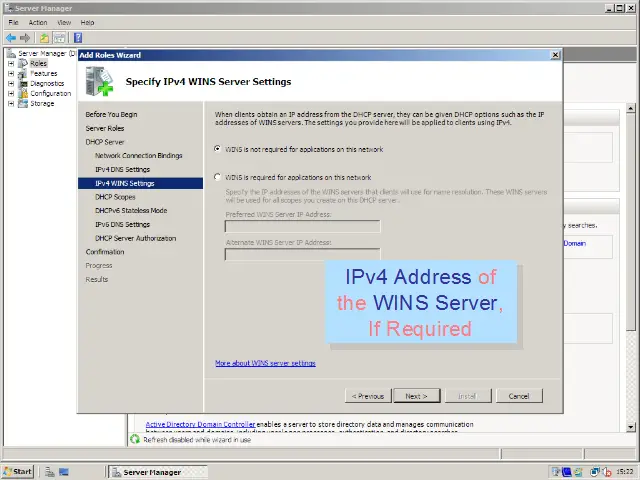
Task: Select 'WINS is not required' radio button
Action: tap(218, 149)
